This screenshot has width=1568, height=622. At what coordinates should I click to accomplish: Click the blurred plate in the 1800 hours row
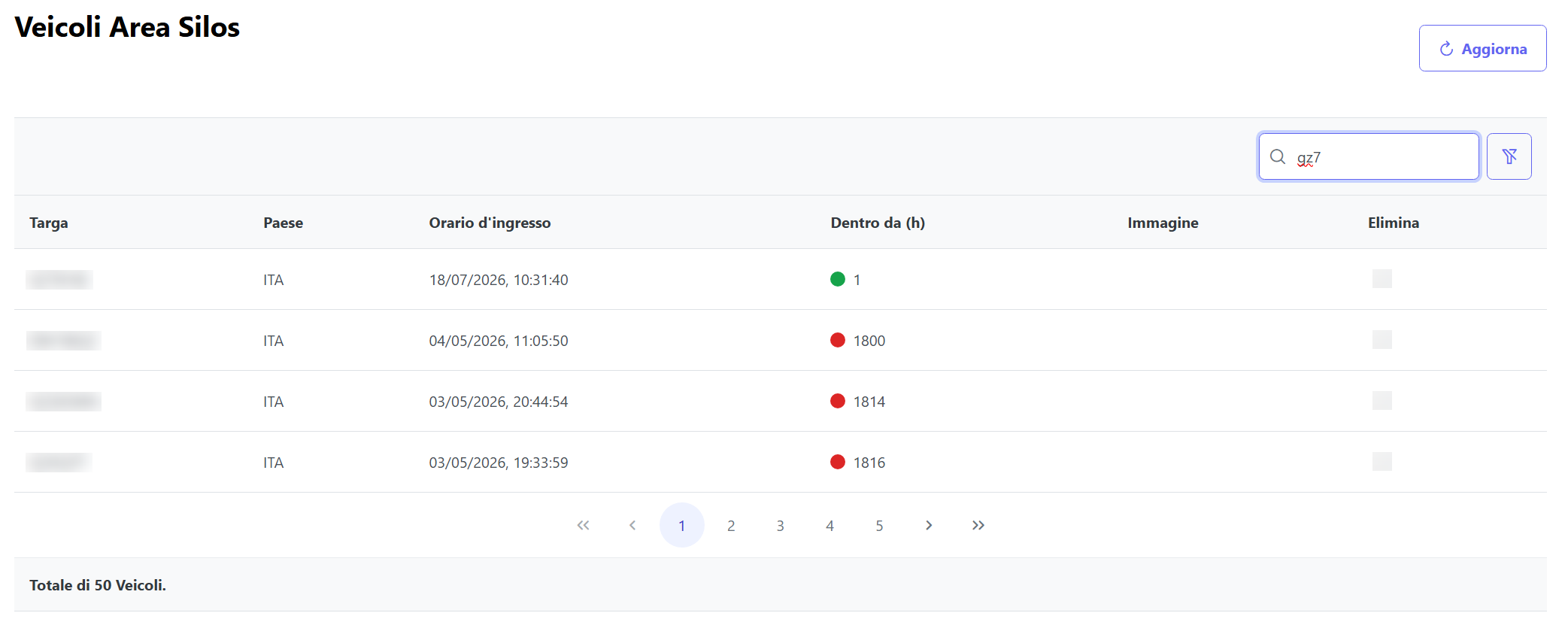[63, 341]
